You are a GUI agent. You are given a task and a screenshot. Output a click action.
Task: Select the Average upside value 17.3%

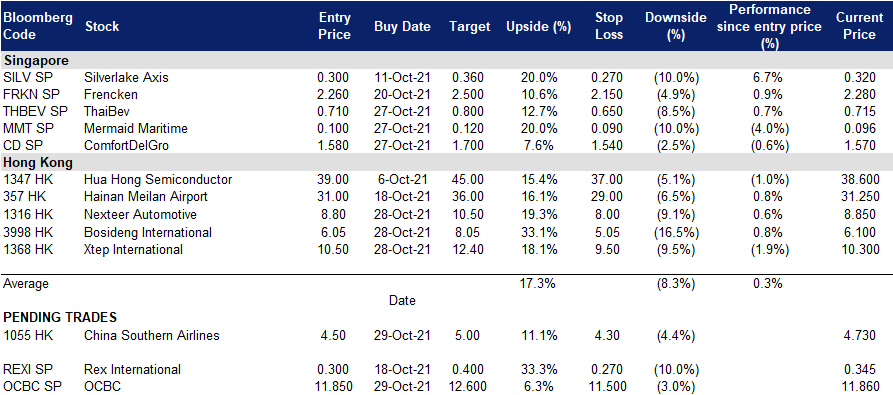pos(538,283)
